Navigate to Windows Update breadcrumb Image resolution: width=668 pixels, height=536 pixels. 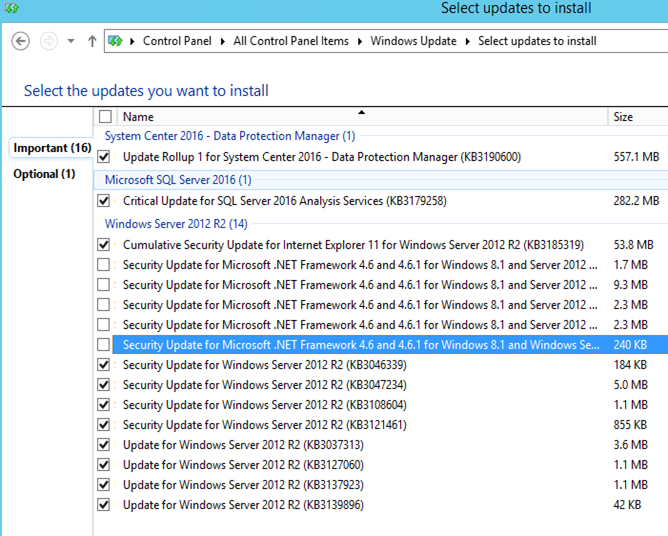click(413, 41)
